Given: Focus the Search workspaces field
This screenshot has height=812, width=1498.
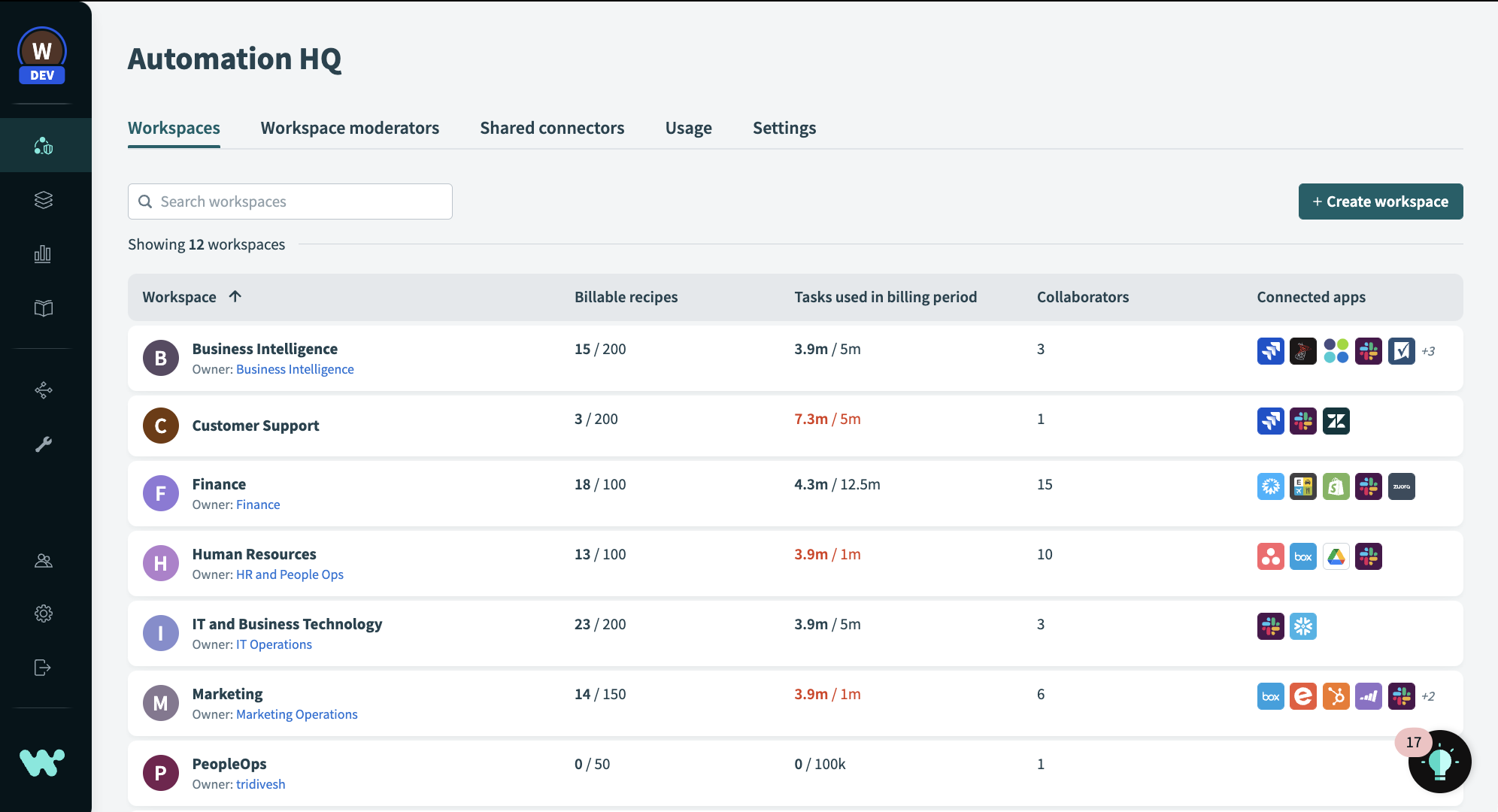Looking at the screenshot, I should [290, 201].
